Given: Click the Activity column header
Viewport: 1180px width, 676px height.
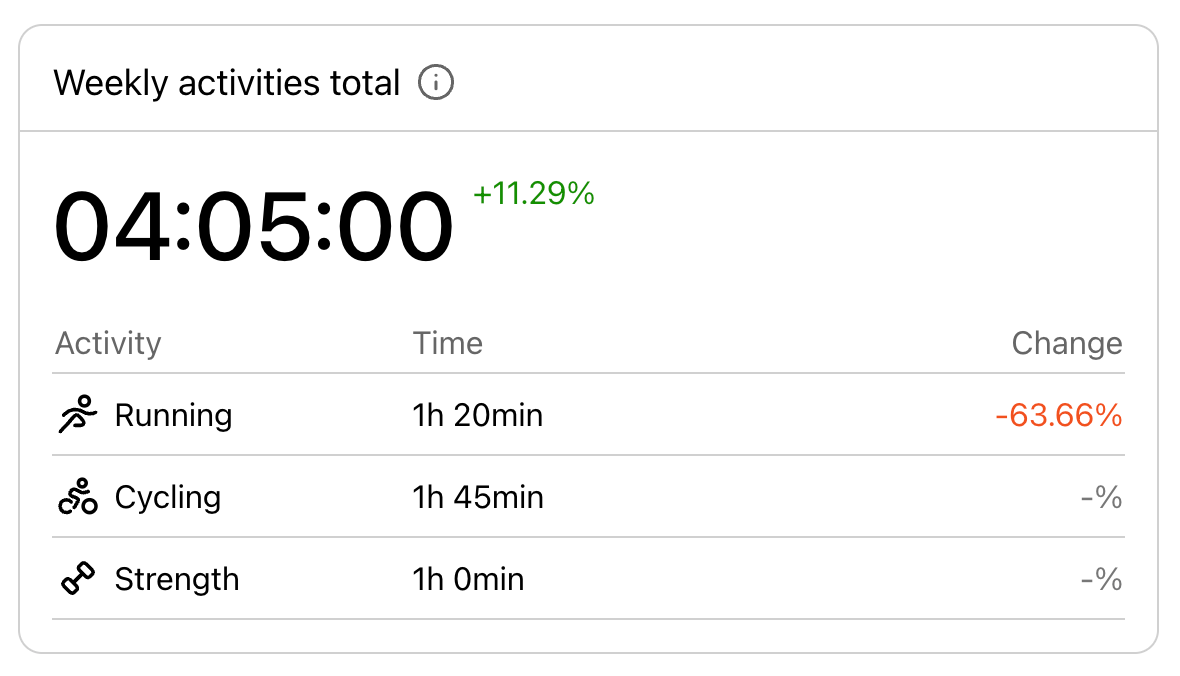Looking at the screenshot, I should click(108, 344).
